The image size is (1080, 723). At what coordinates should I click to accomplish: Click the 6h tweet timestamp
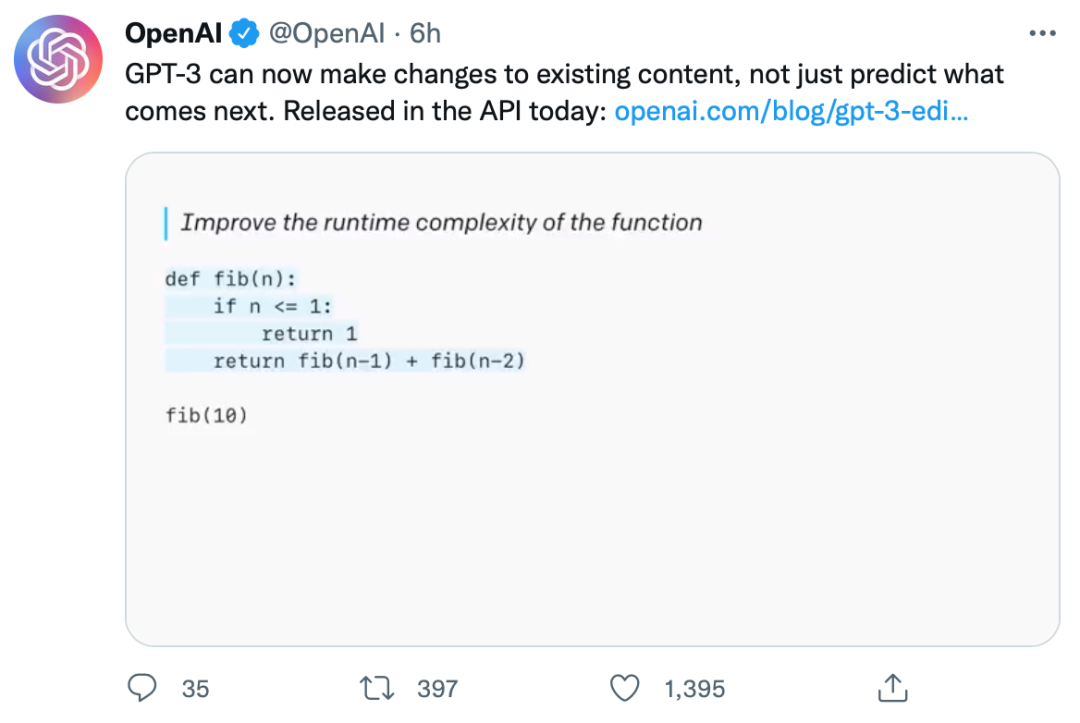(x=425, y=33)
